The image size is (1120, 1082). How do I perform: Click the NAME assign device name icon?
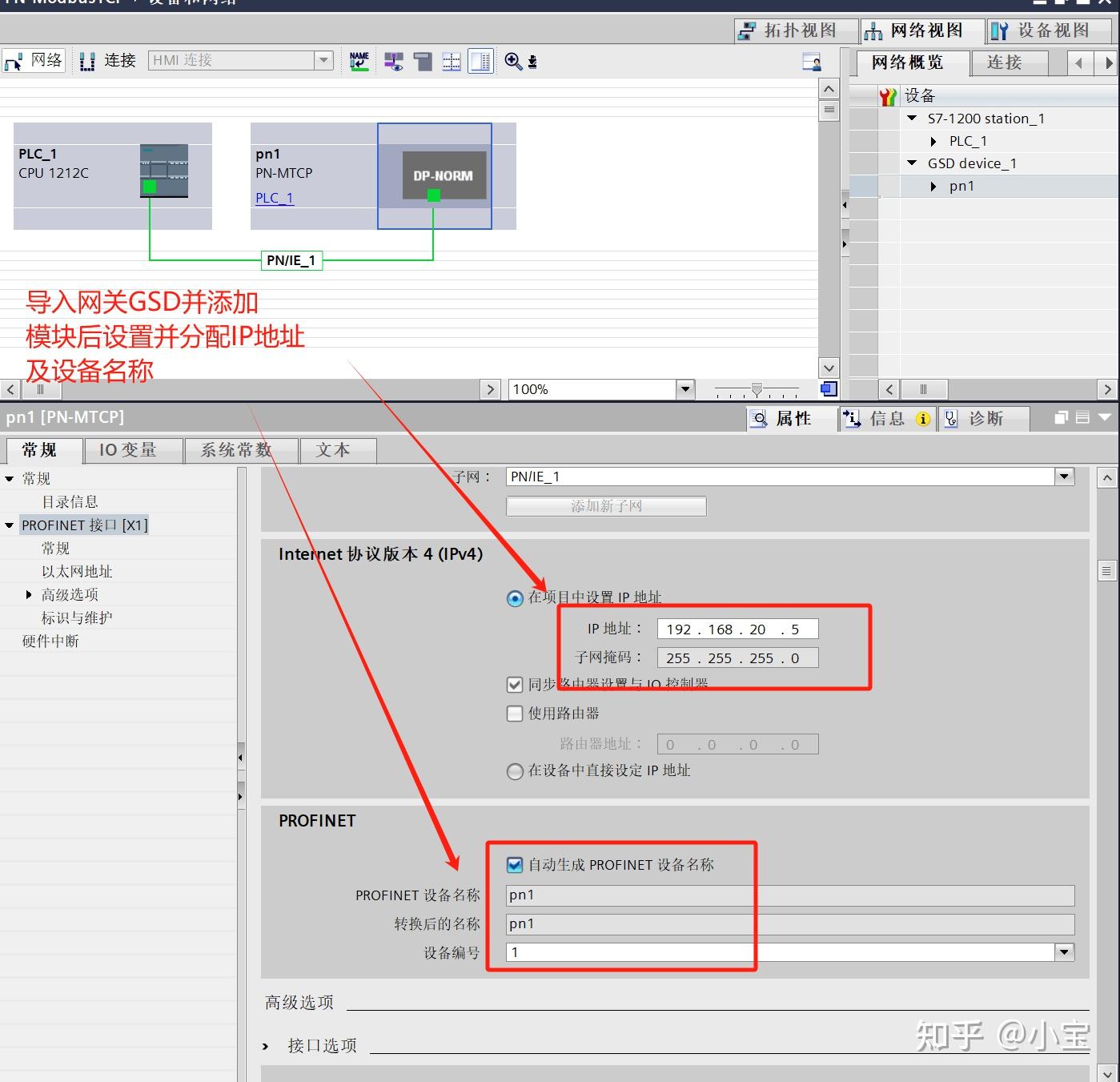[359, 60]
